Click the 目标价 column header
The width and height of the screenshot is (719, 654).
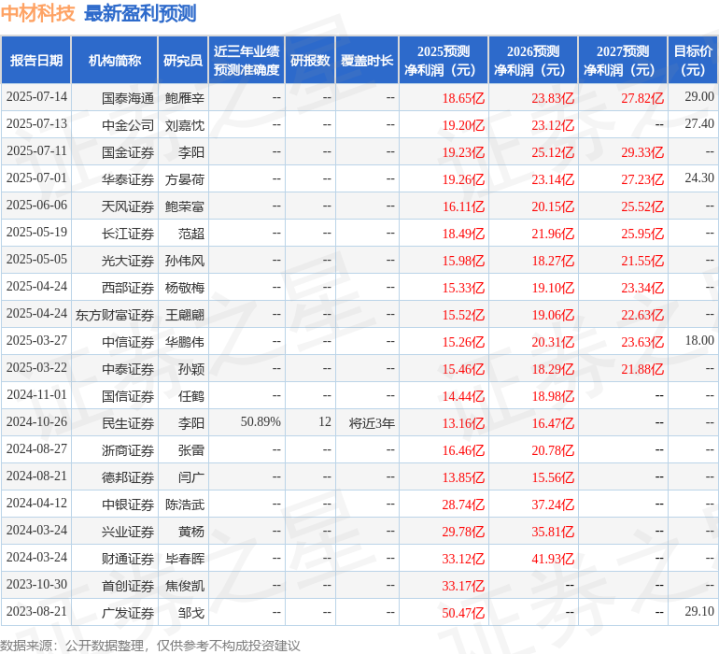click(x=693, y=60)
